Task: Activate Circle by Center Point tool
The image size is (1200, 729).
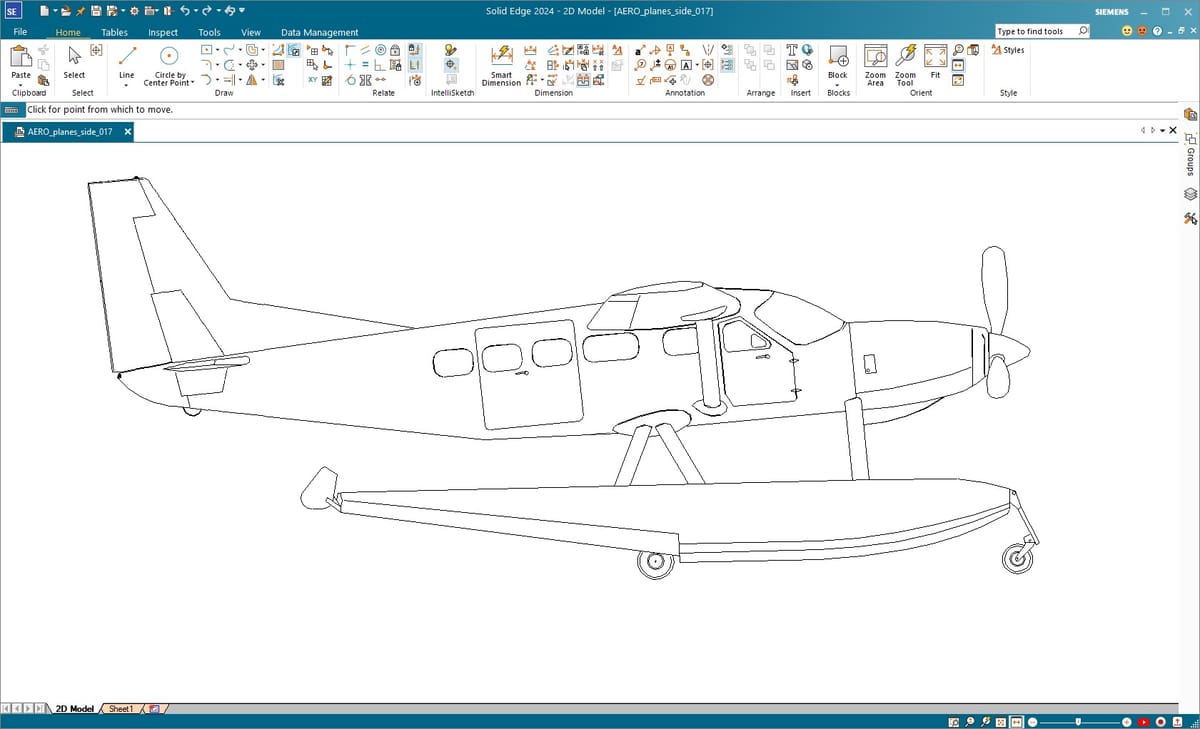Action: click(x=169, y=56)
